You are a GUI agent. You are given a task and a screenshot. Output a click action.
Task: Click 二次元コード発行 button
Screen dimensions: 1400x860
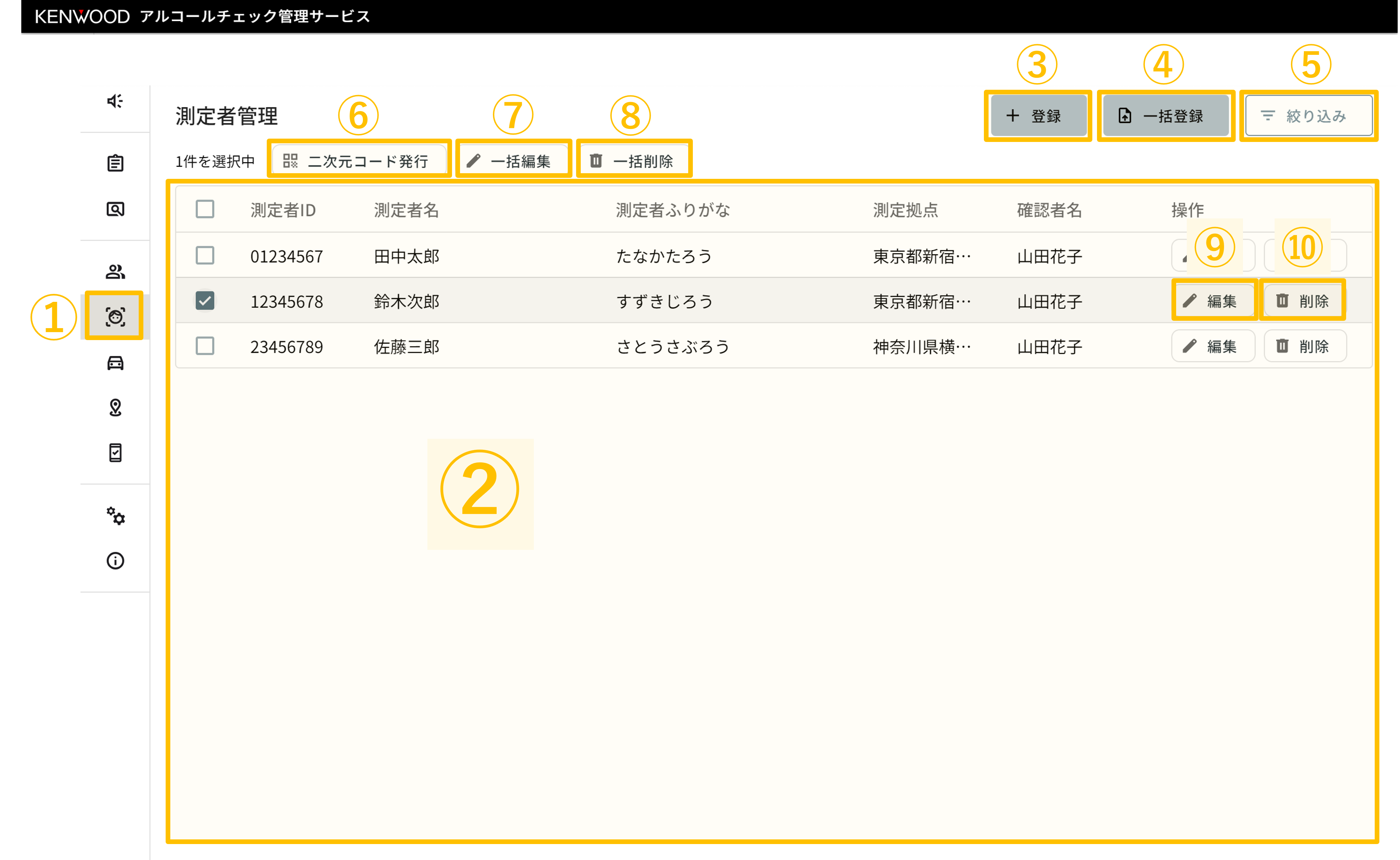pyautogui.click(x=359, y=161)
